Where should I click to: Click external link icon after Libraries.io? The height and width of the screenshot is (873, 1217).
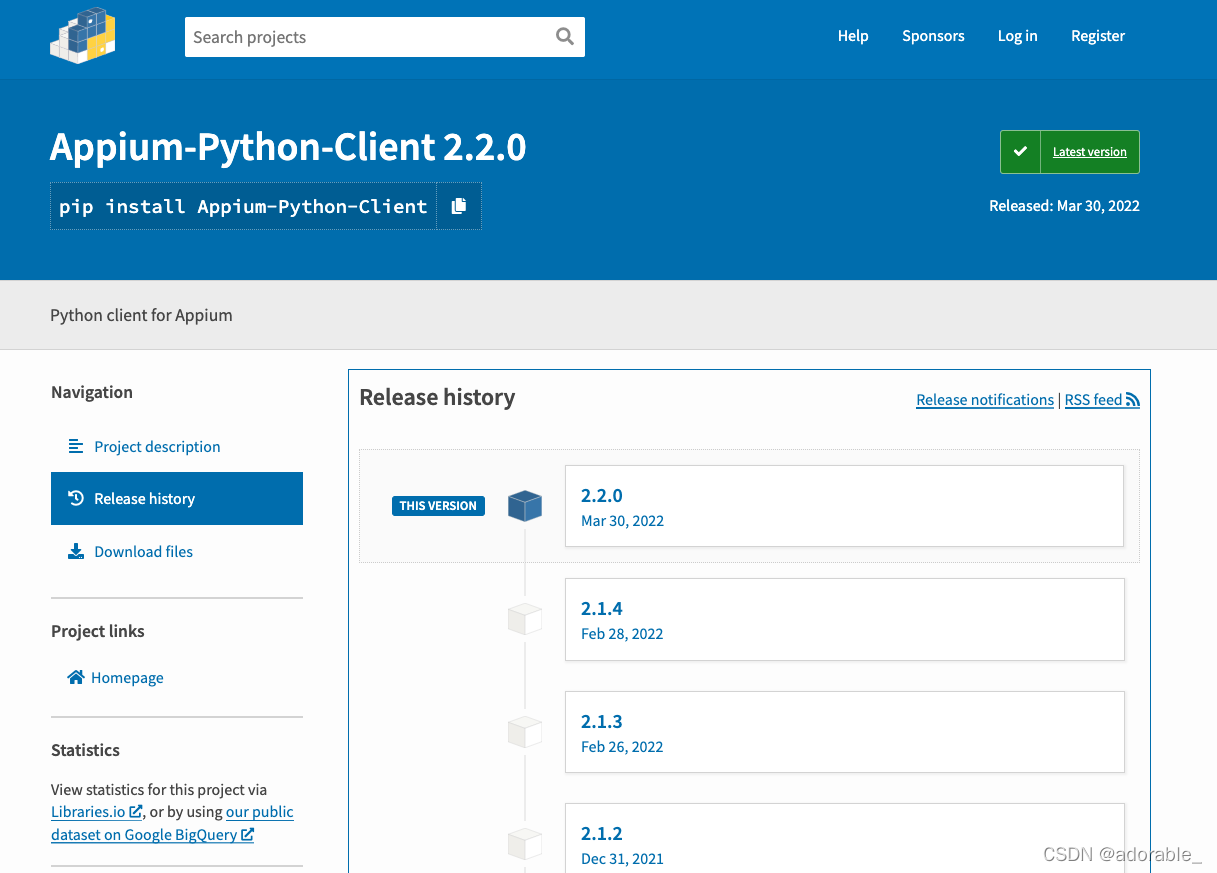pyautogui.click(x=136, y=812)
